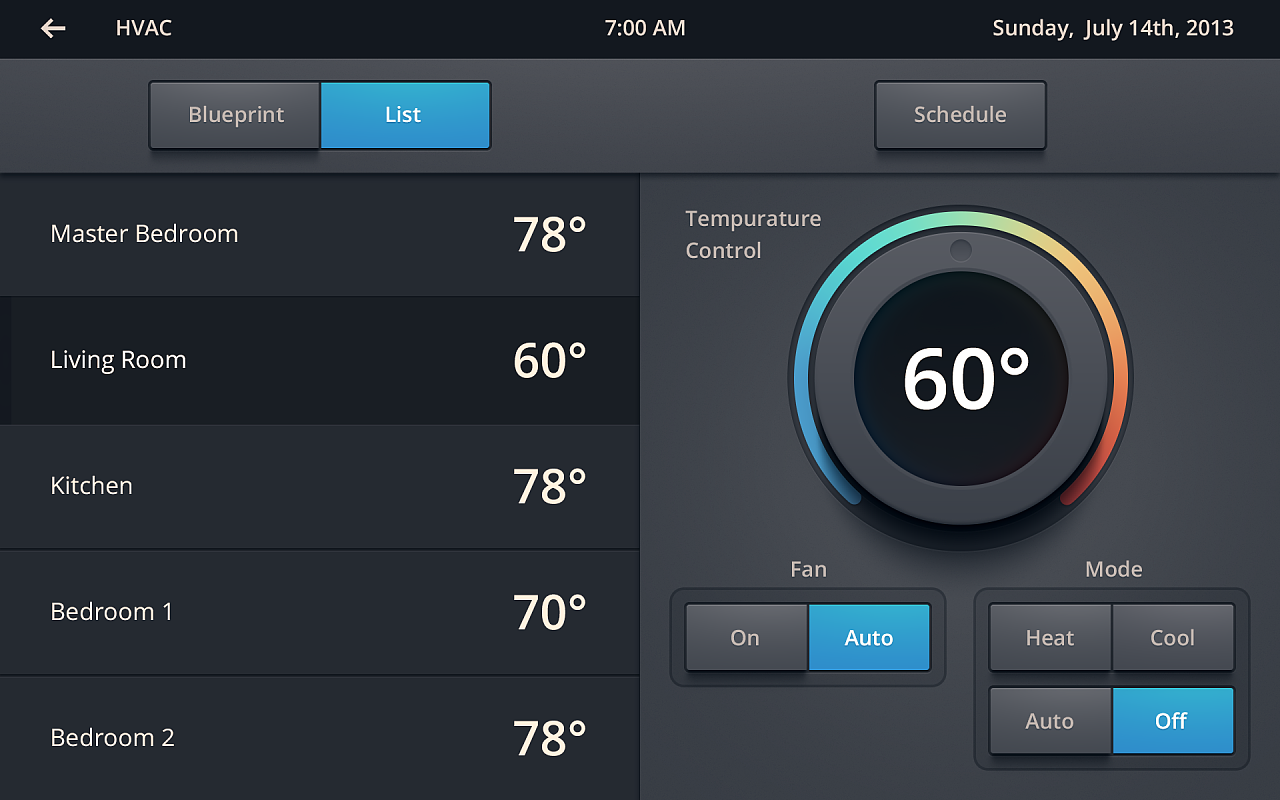The image size is (1280, 800).
Task: Open Bedroom 1 thermostat
Action: tap(319, 612)
